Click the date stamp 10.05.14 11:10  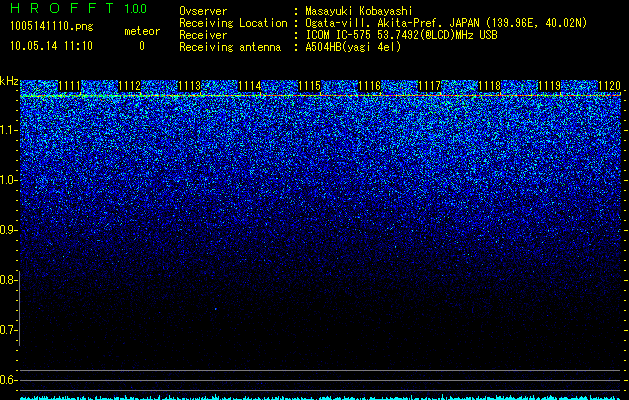point(51,46)
